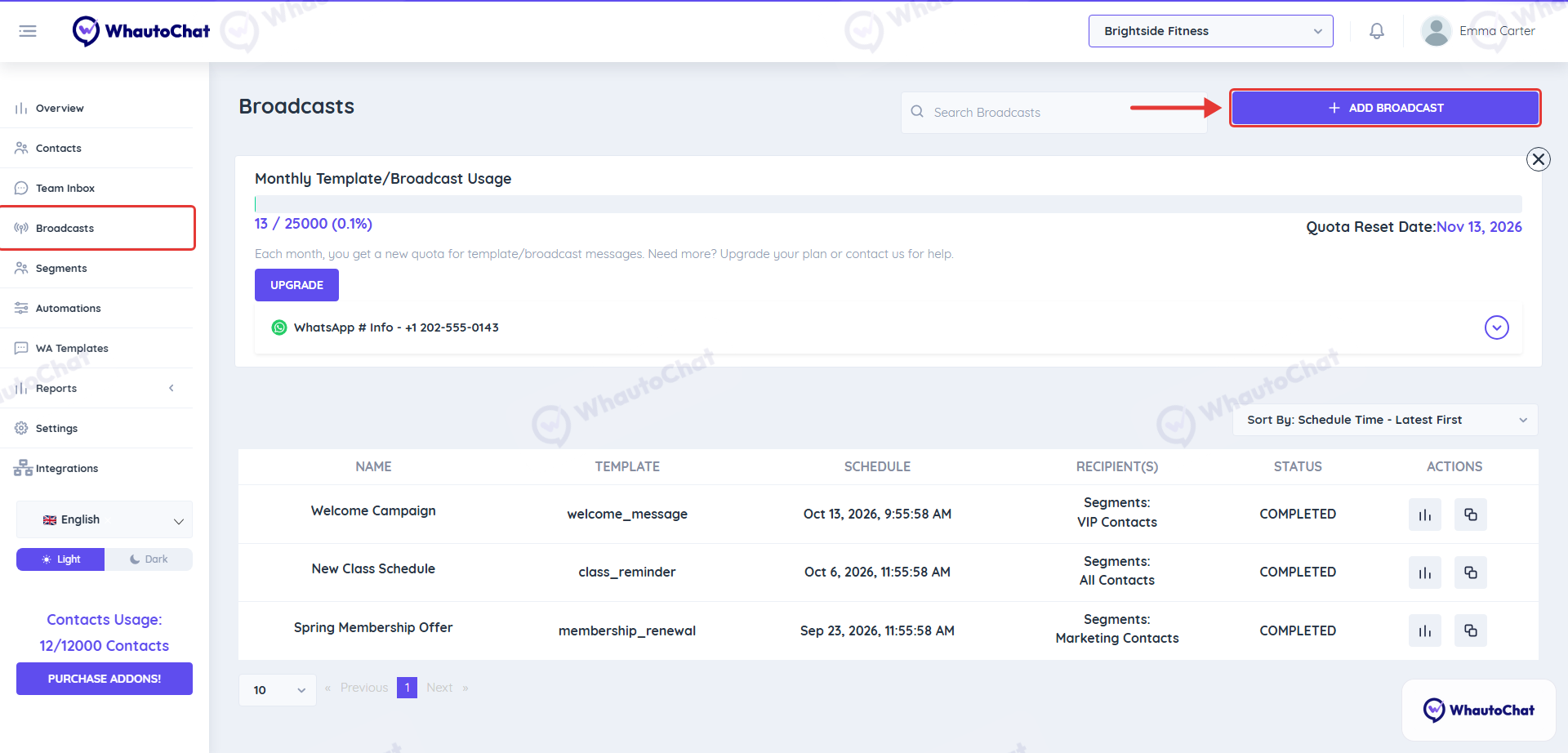Screen dimensions: 1568x753
Task: Click Purchase Addons button
Action: tap(105, 679)
